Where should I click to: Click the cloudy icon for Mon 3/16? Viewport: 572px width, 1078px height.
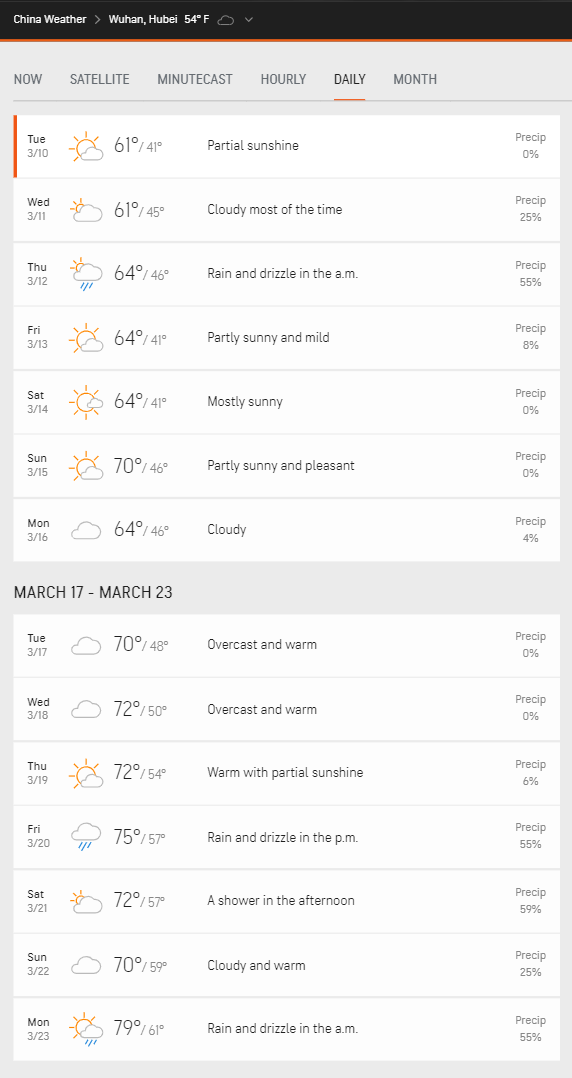[87, 530]
